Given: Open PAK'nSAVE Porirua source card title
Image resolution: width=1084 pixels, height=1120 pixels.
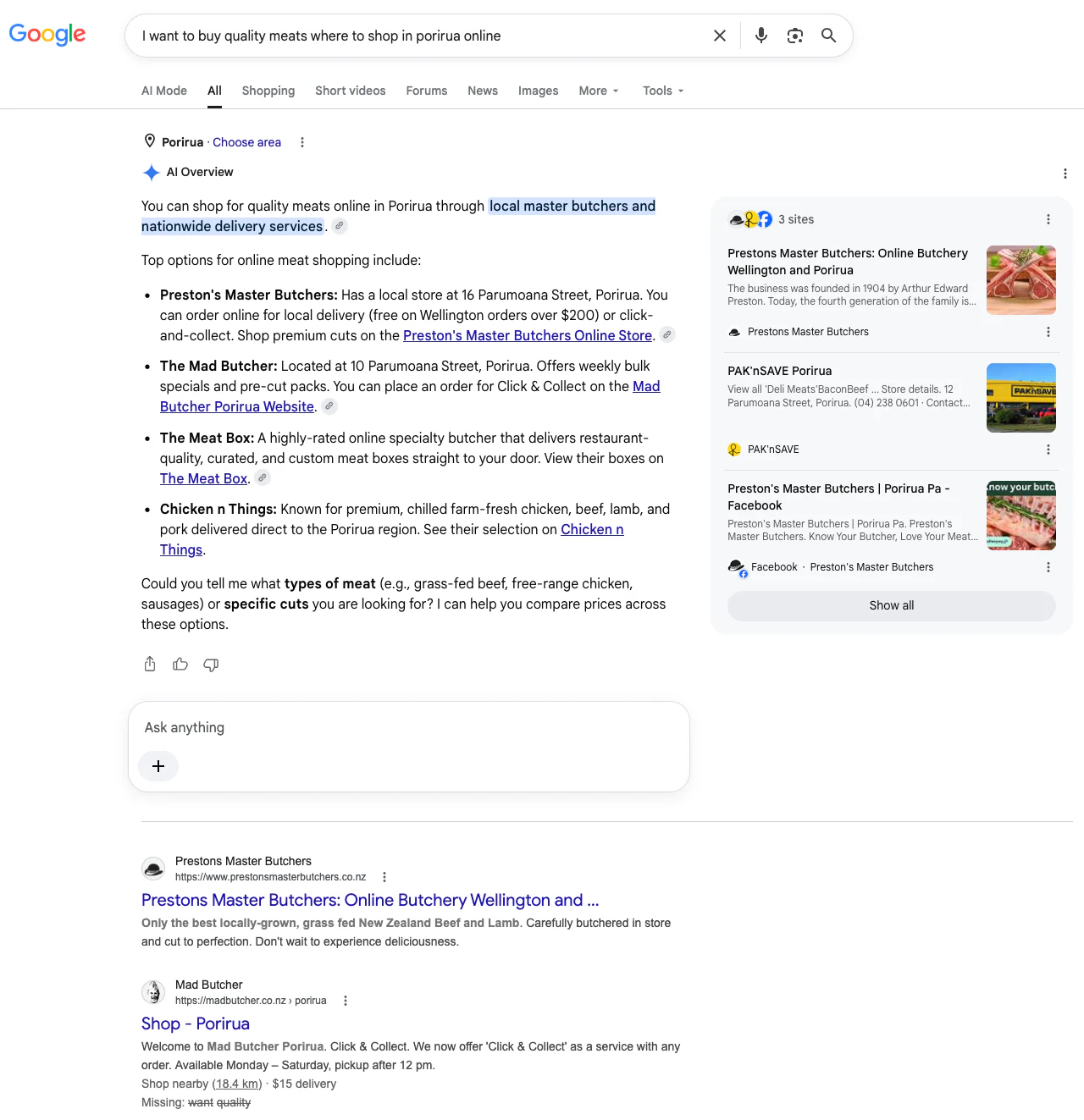Looking at the screenshot, I should point(779,371).
